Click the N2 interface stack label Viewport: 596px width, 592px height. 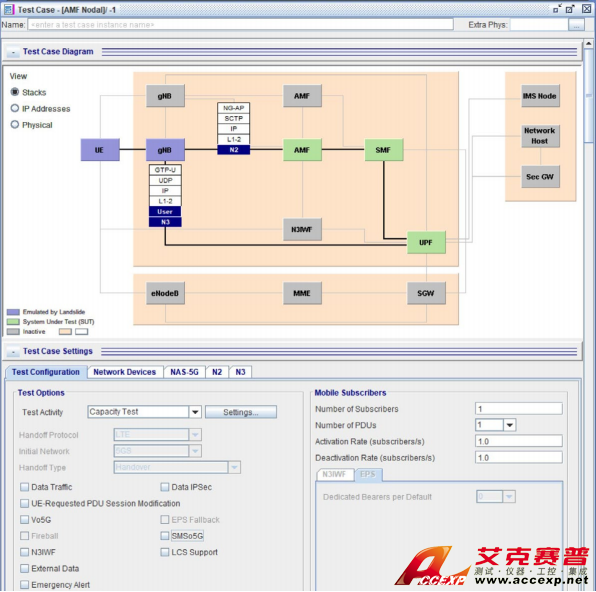click(x=234, y=150)
